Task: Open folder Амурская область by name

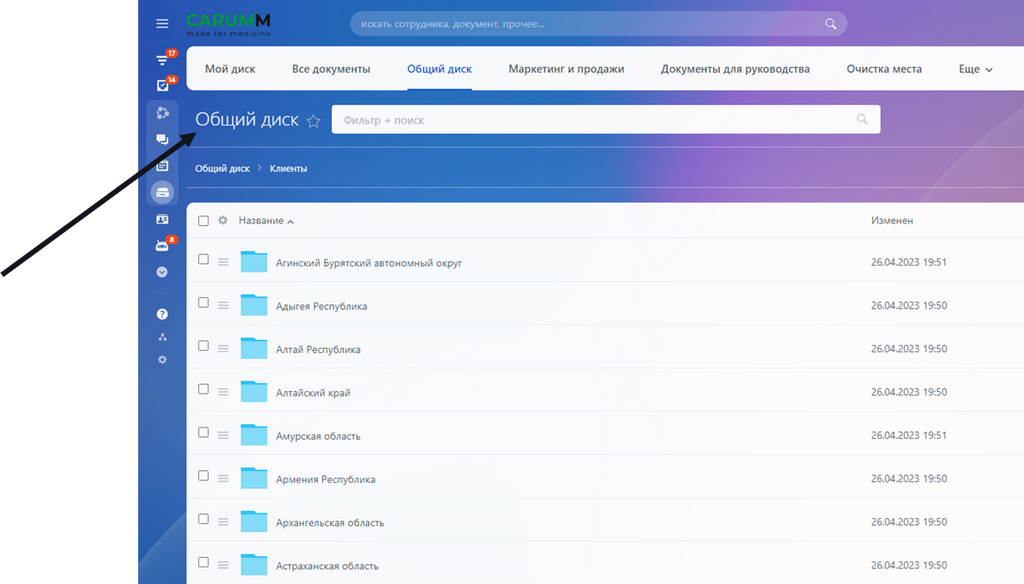Action: point(318,436)
